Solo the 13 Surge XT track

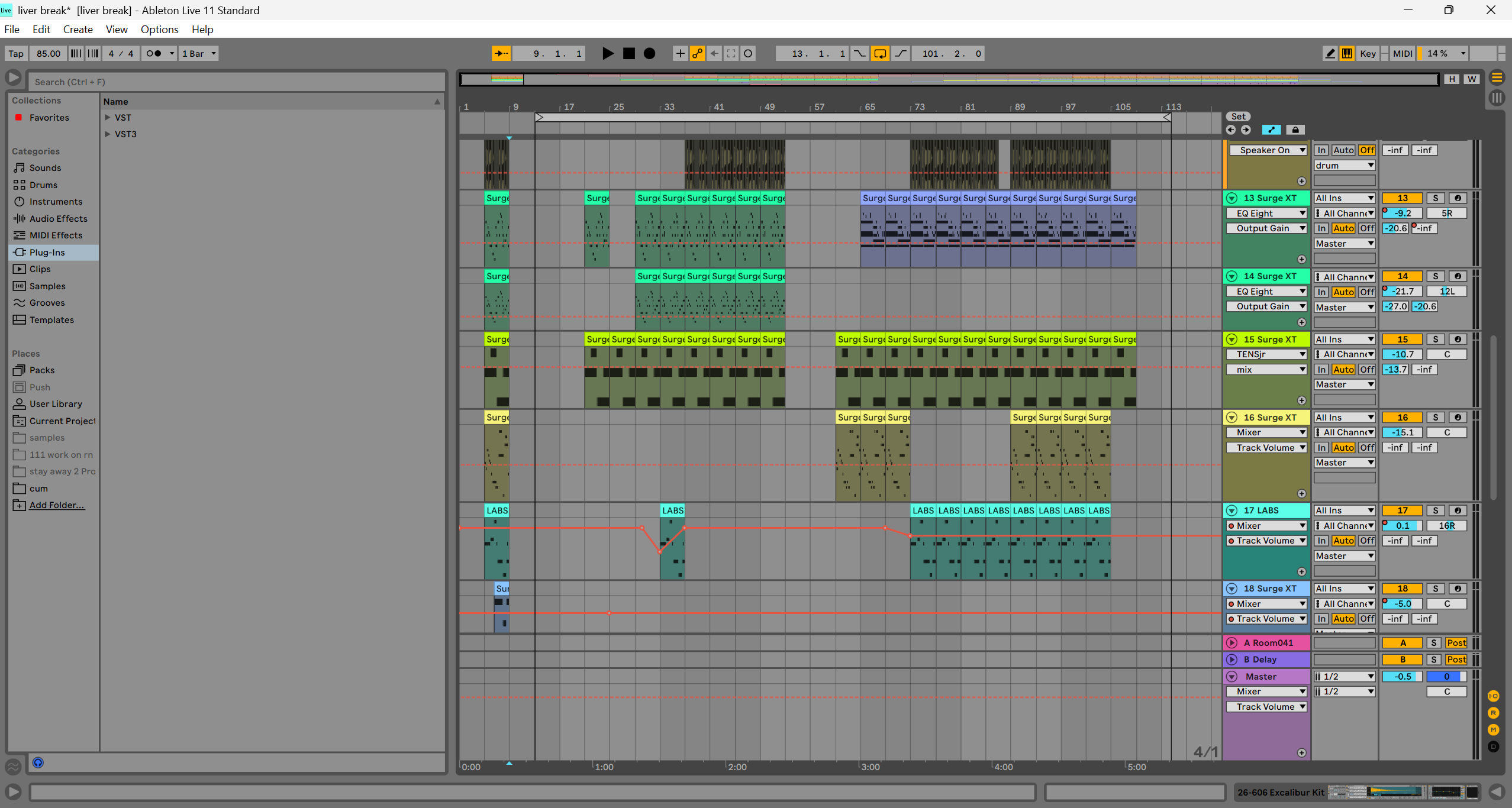pos(1435,198)
